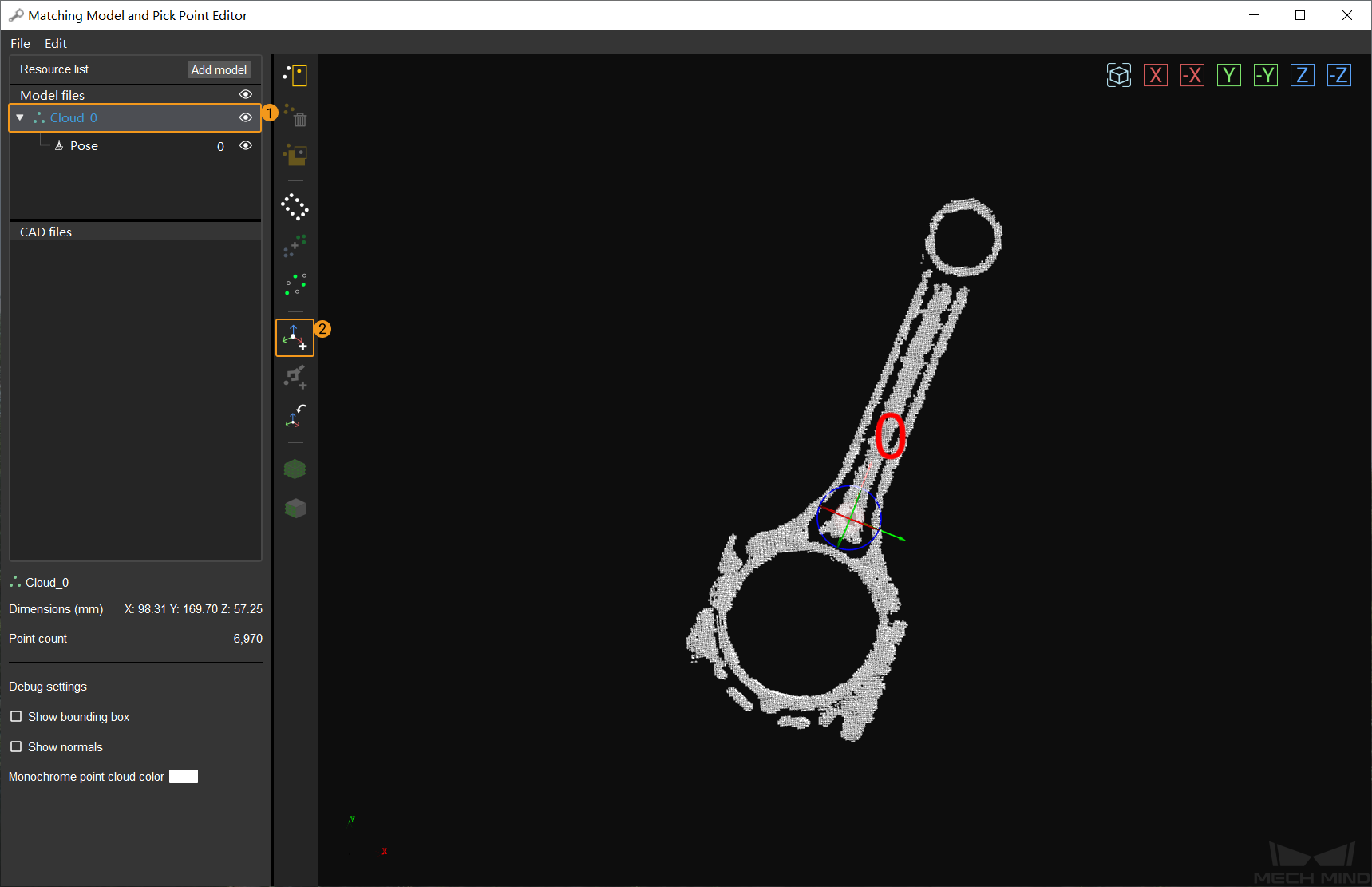Select the point cloud capture tool

(295, 75)
